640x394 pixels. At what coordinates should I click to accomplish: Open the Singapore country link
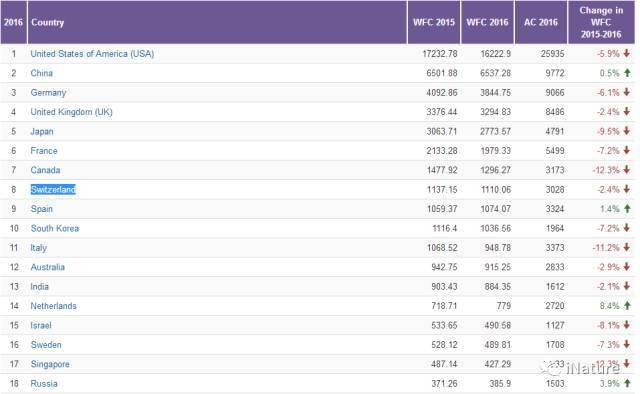click(50, 364)
